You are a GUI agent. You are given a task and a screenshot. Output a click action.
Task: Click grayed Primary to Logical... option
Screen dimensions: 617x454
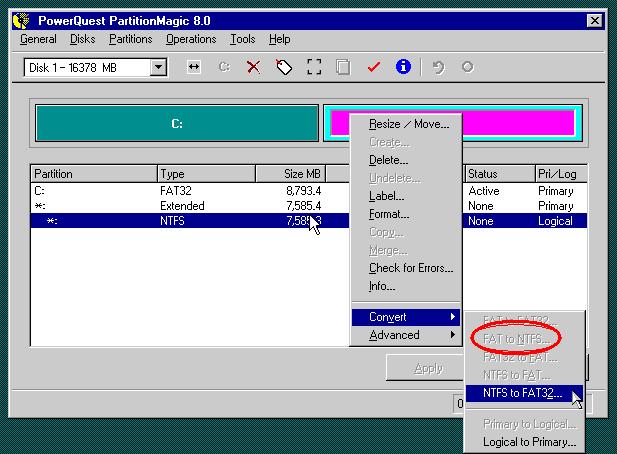click(524, 424)
